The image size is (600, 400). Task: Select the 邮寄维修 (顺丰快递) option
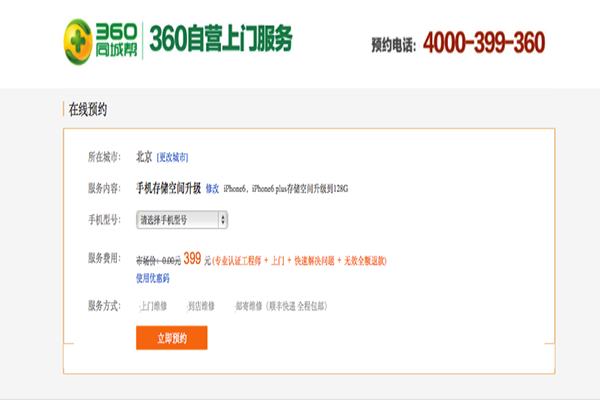click(280, 306)
